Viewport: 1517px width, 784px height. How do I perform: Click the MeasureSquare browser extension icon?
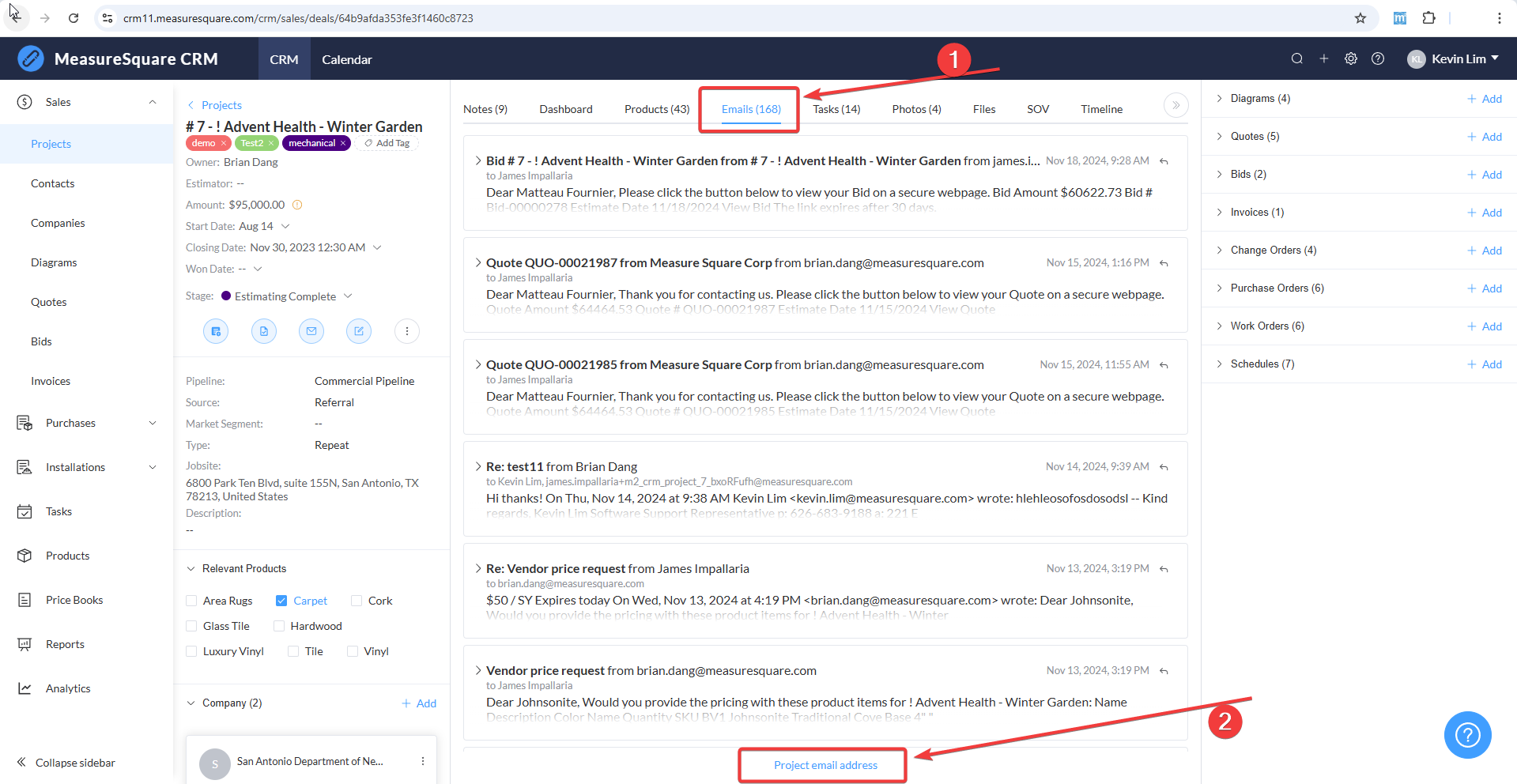click(x=1400, y=18)
